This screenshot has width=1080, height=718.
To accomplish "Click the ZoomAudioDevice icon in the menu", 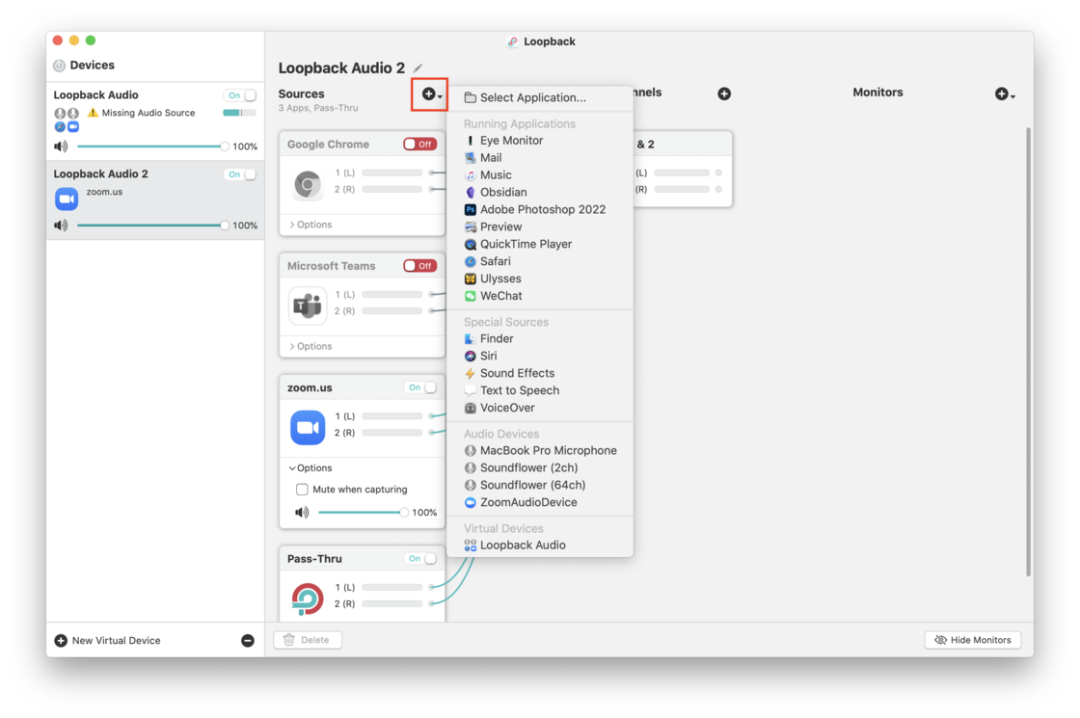I will tap(470, 502).
